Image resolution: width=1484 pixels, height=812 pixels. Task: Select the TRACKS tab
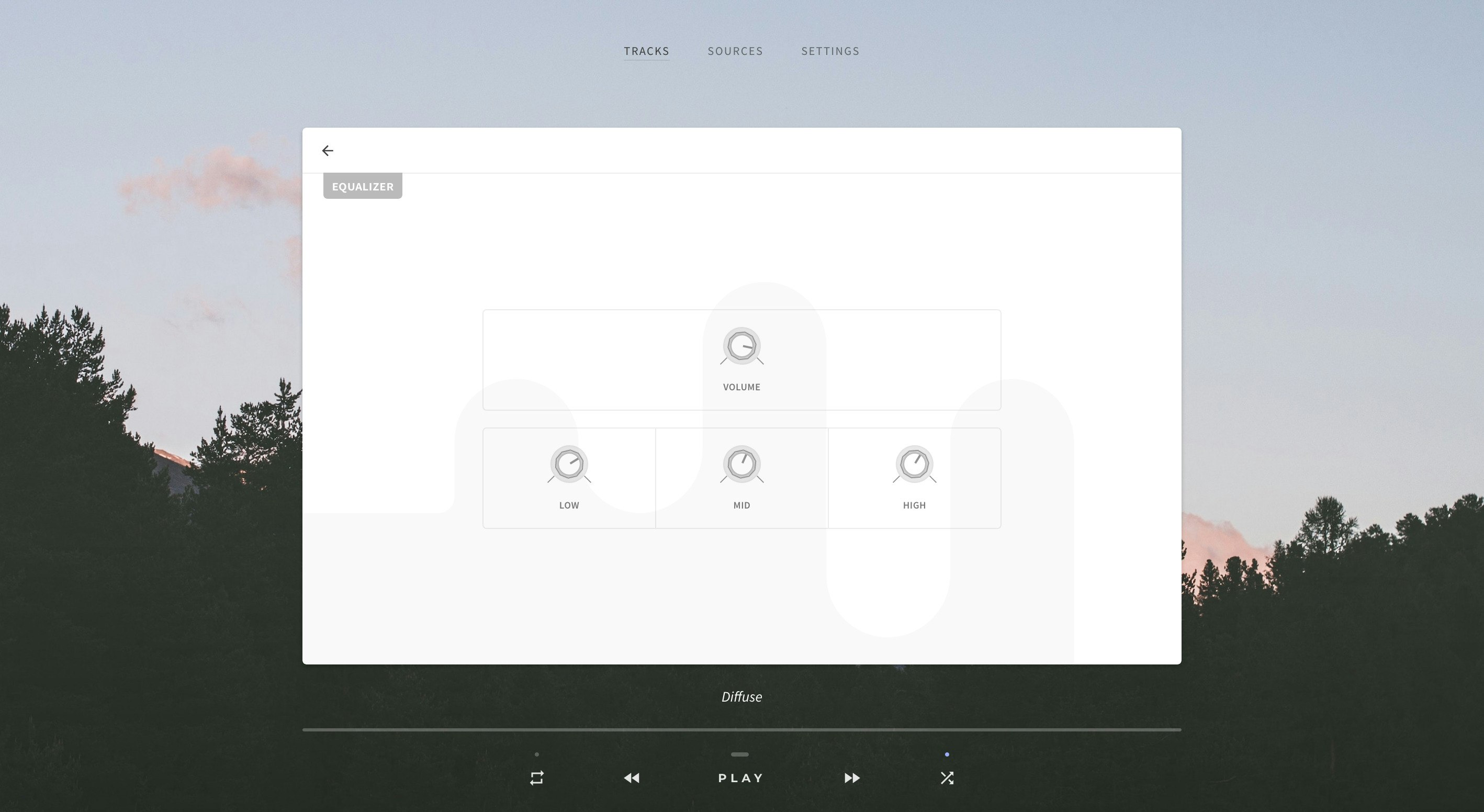(x=646, y=51)
